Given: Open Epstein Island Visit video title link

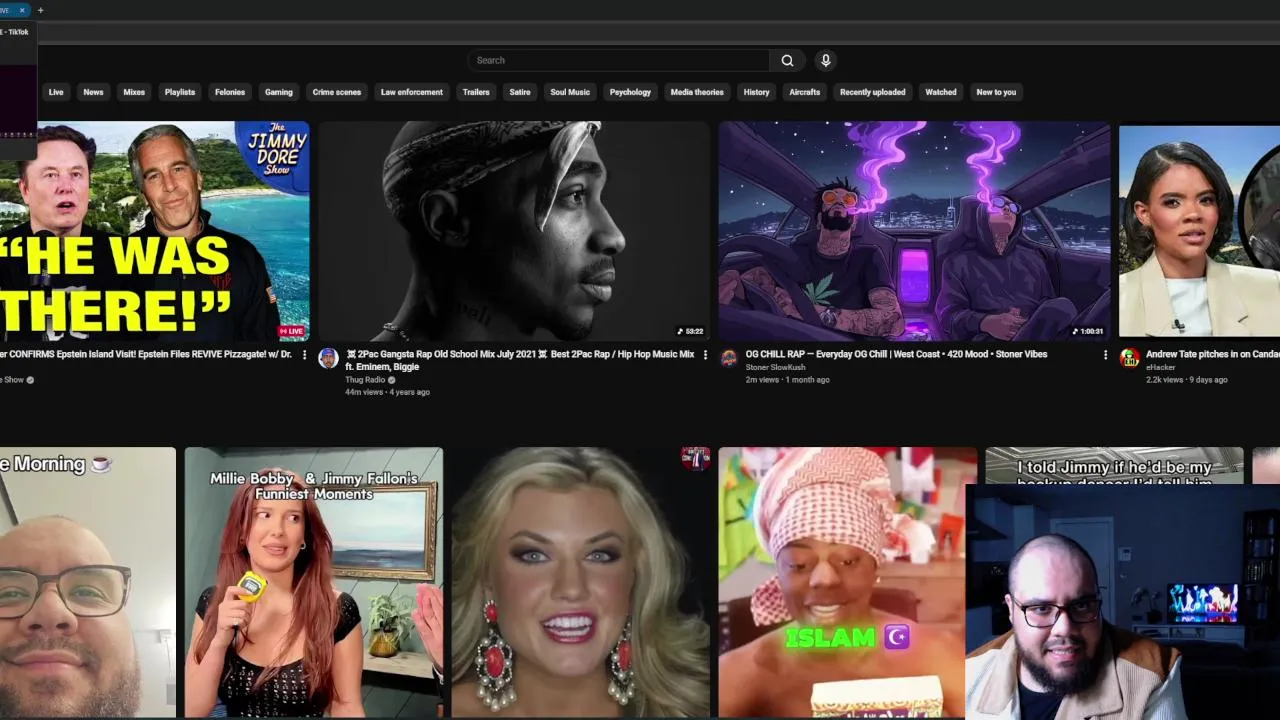Looking at the screenshot, I should pyautogui.click(x=146, y=354).
